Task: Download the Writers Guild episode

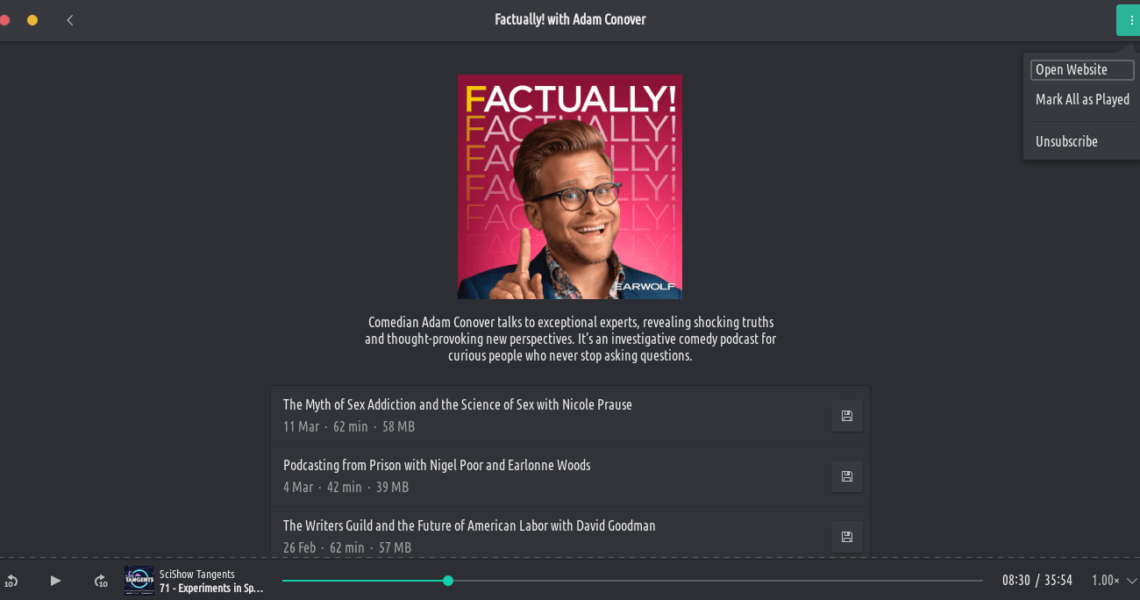Action: pyautogui.click(x=847, y=537)
